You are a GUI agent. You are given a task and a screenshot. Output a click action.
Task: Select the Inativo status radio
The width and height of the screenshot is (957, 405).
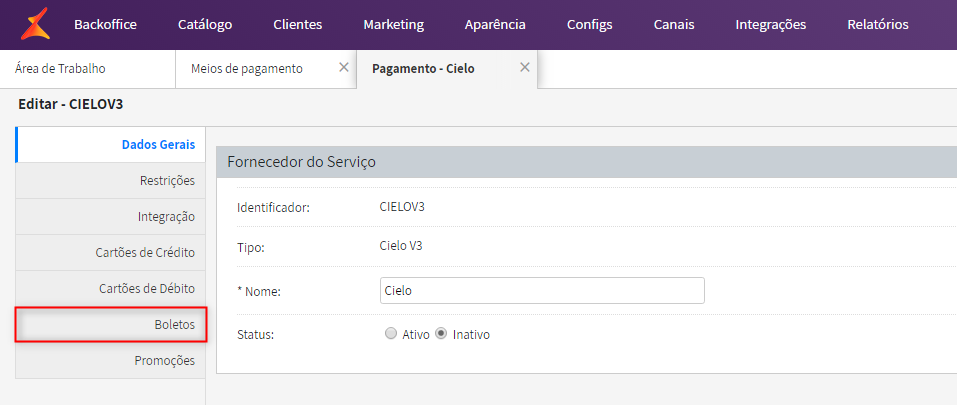click(x=441, y=334)
